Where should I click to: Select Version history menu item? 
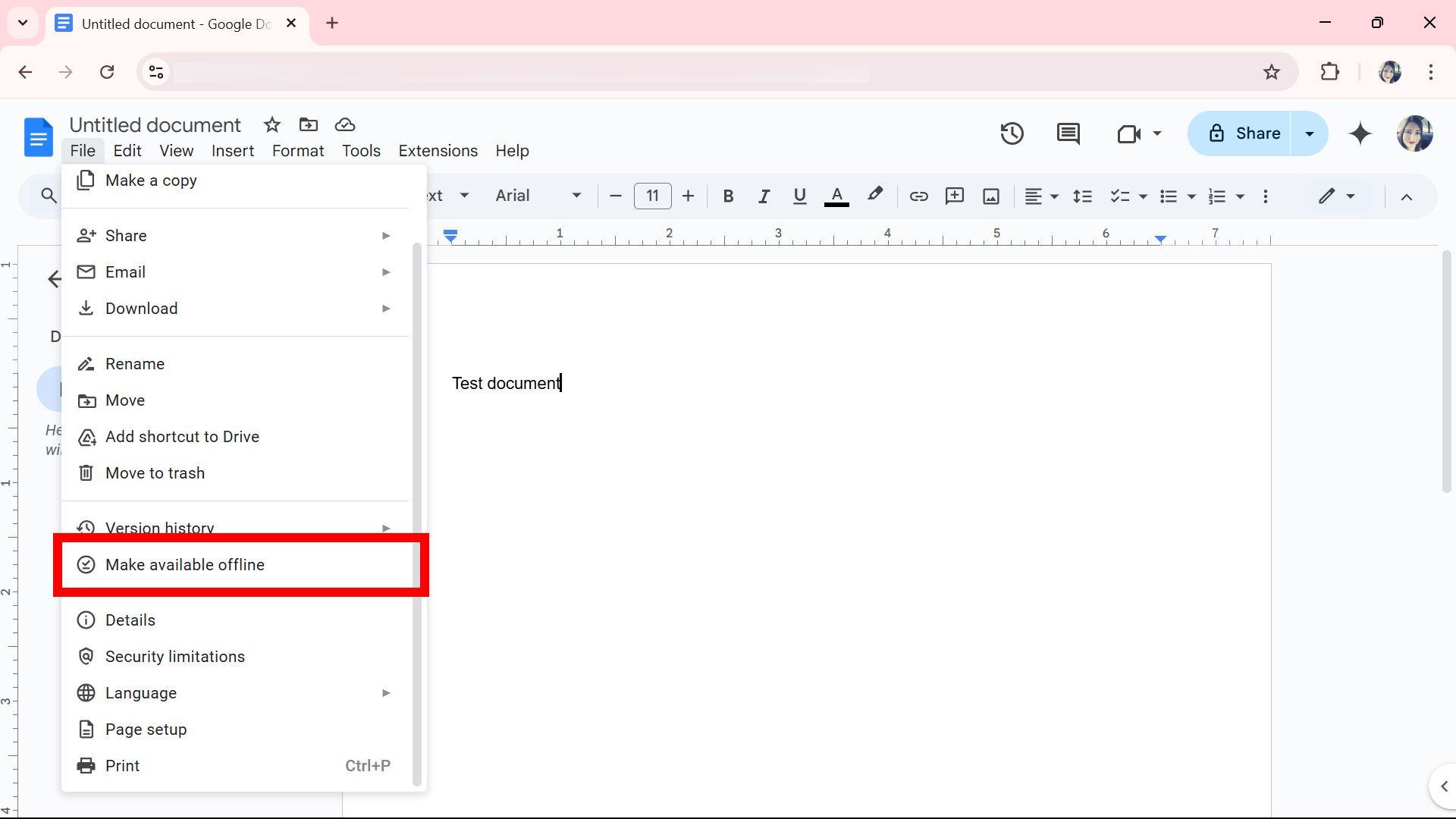pyautogui.click(x=159, y=528)
